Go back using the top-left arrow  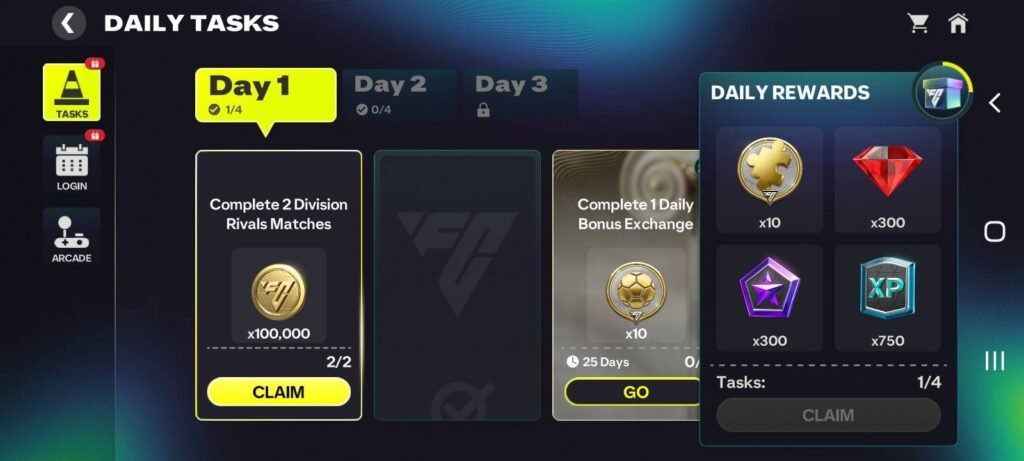click(x=68, y=23)
